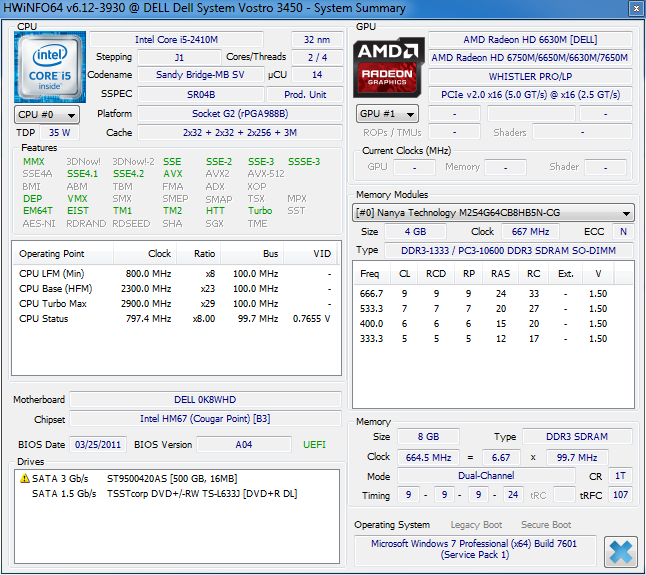Click the HTT feature flag
The height and width of the screenshot is (575, 646).
(215, 210)
